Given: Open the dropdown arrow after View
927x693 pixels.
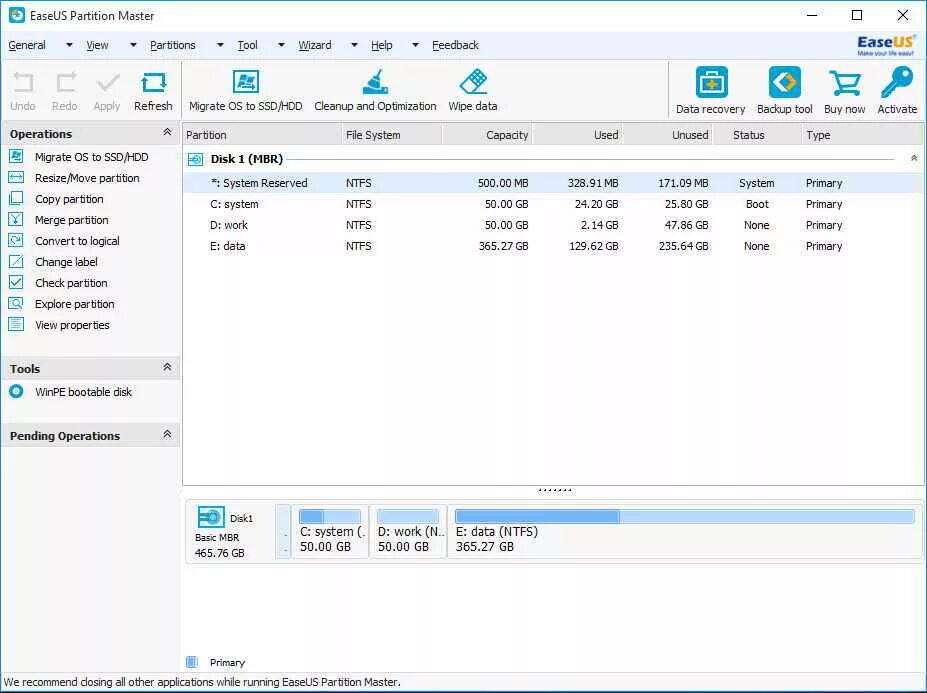Looking at the screenshot, I should click(x=133, y=45).
